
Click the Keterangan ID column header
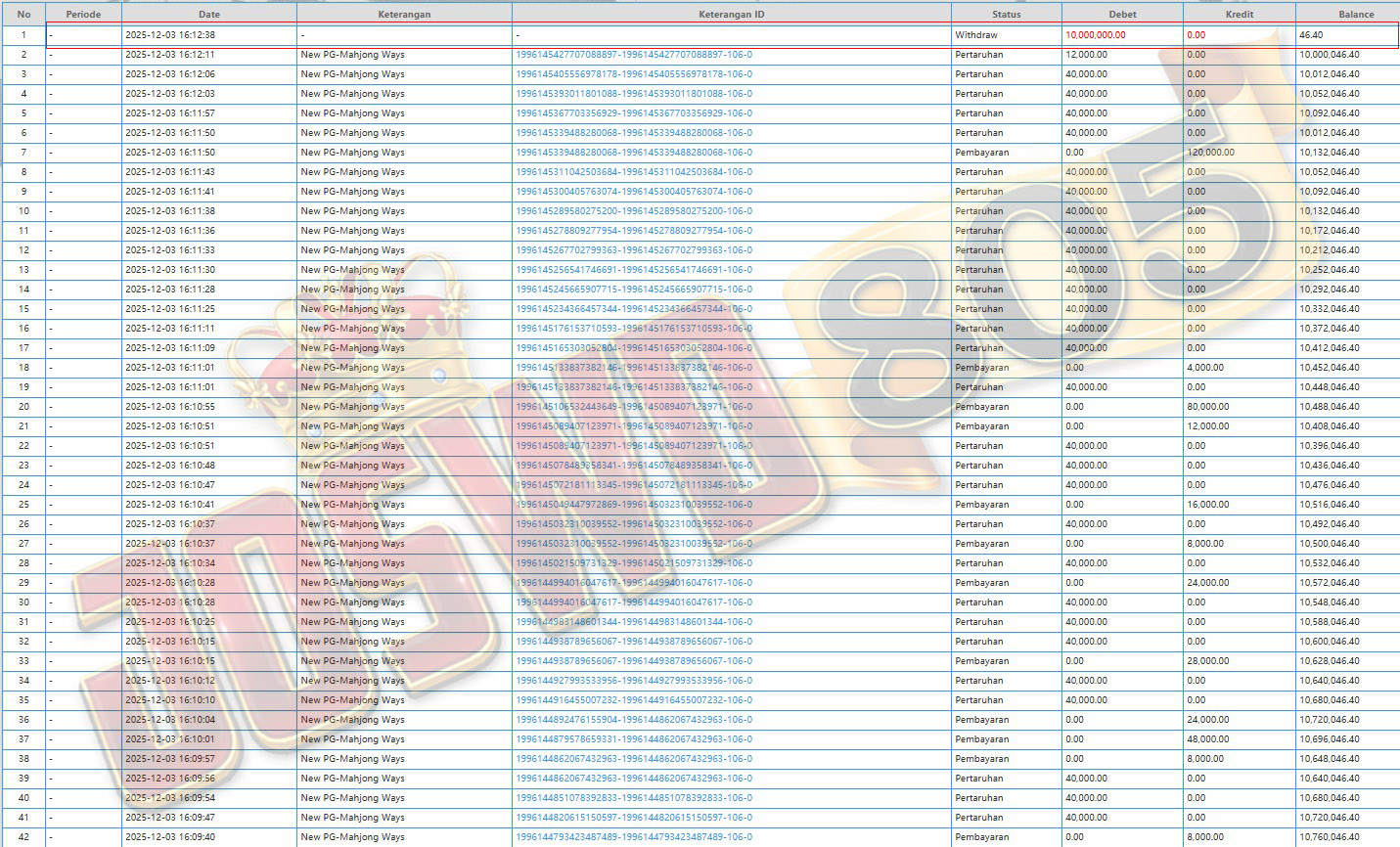click(731, 15)
